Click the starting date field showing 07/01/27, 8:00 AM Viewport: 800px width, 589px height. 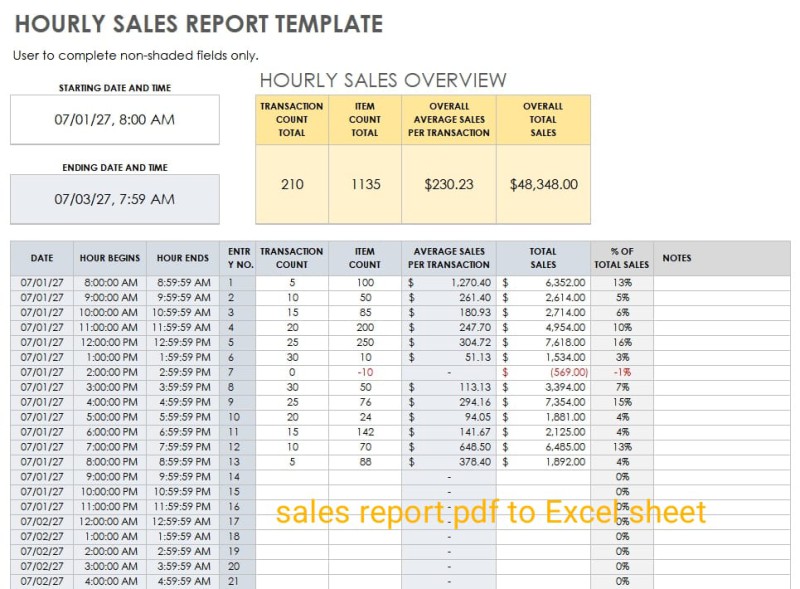coord(114,120)
